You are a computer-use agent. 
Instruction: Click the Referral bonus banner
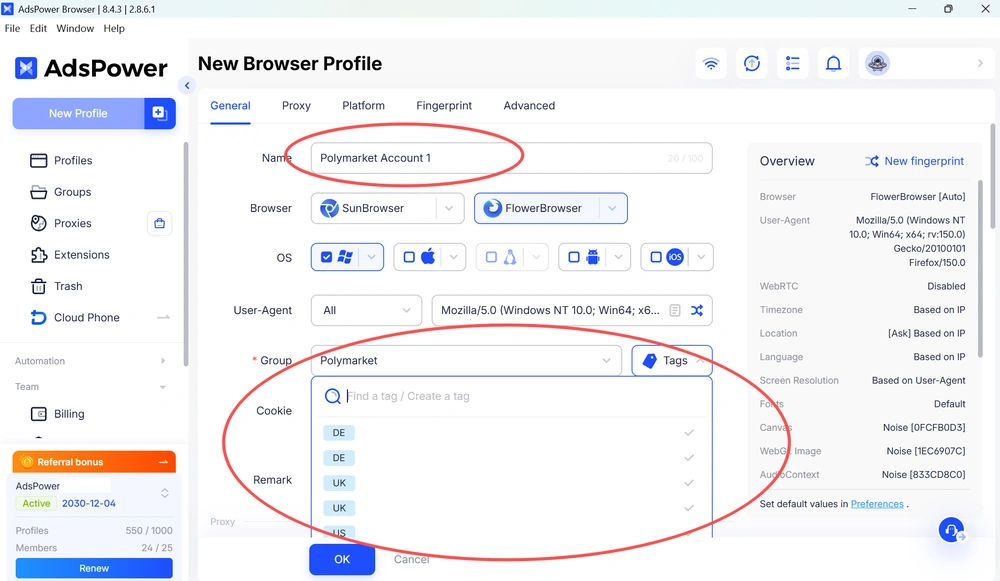coord(94,462)
